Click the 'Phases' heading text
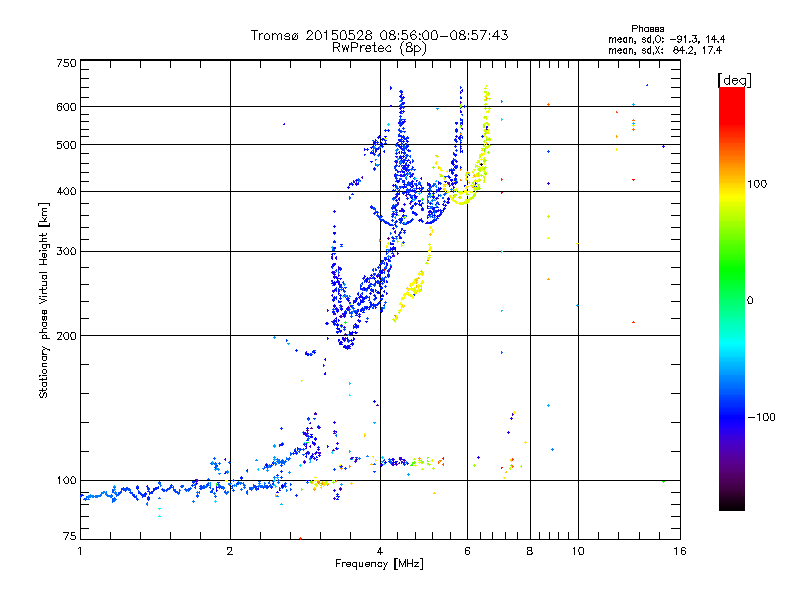 click(647, 29)
